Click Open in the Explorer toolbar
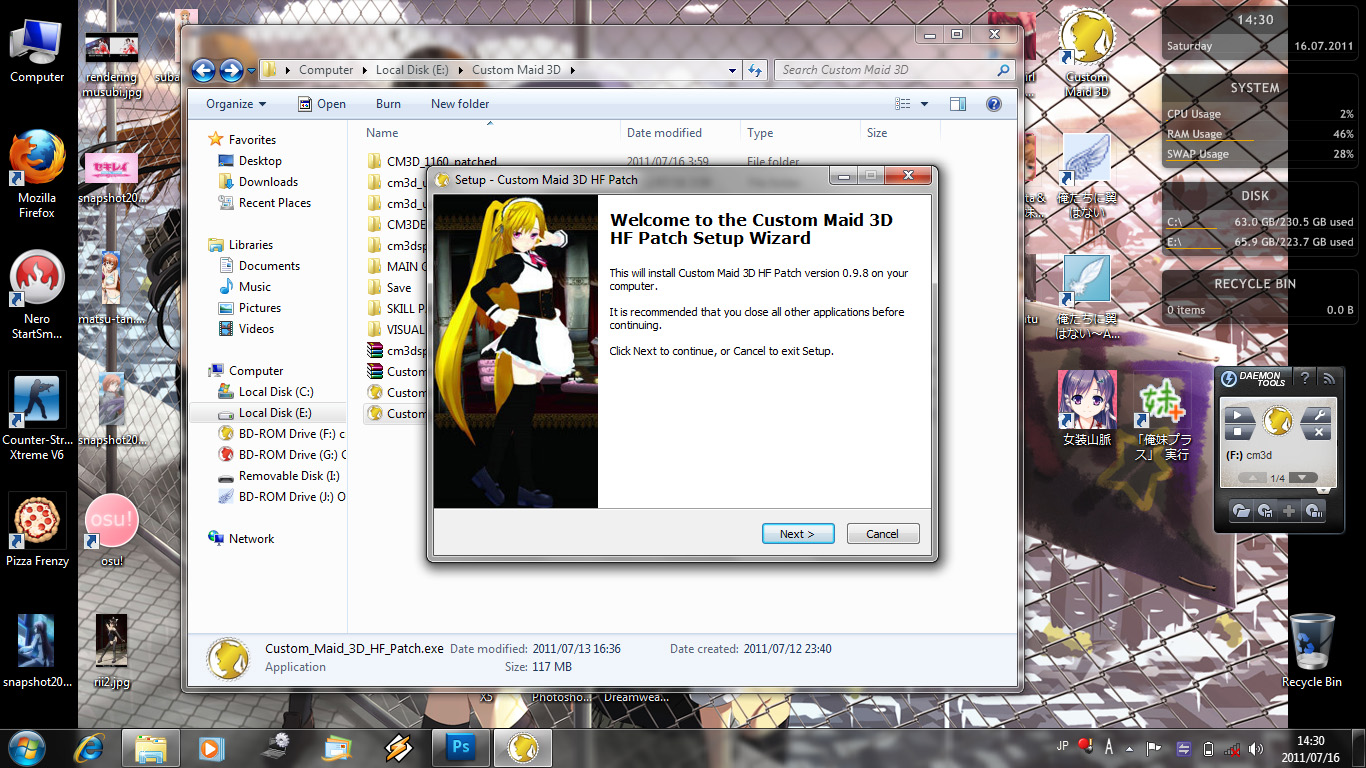 pyautogui.click(x=322, y=104)
